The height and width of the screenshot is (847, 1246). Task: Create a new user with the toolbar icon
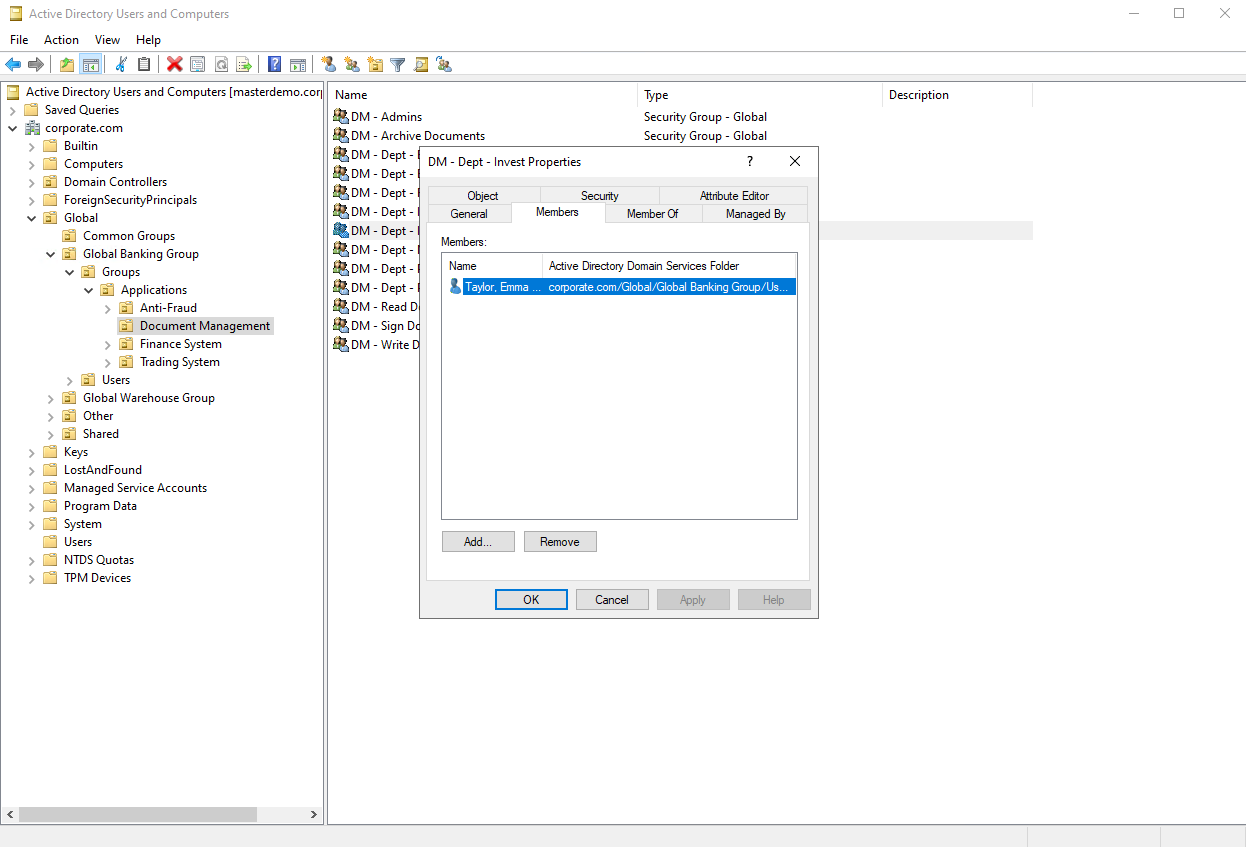pos(329,65)
